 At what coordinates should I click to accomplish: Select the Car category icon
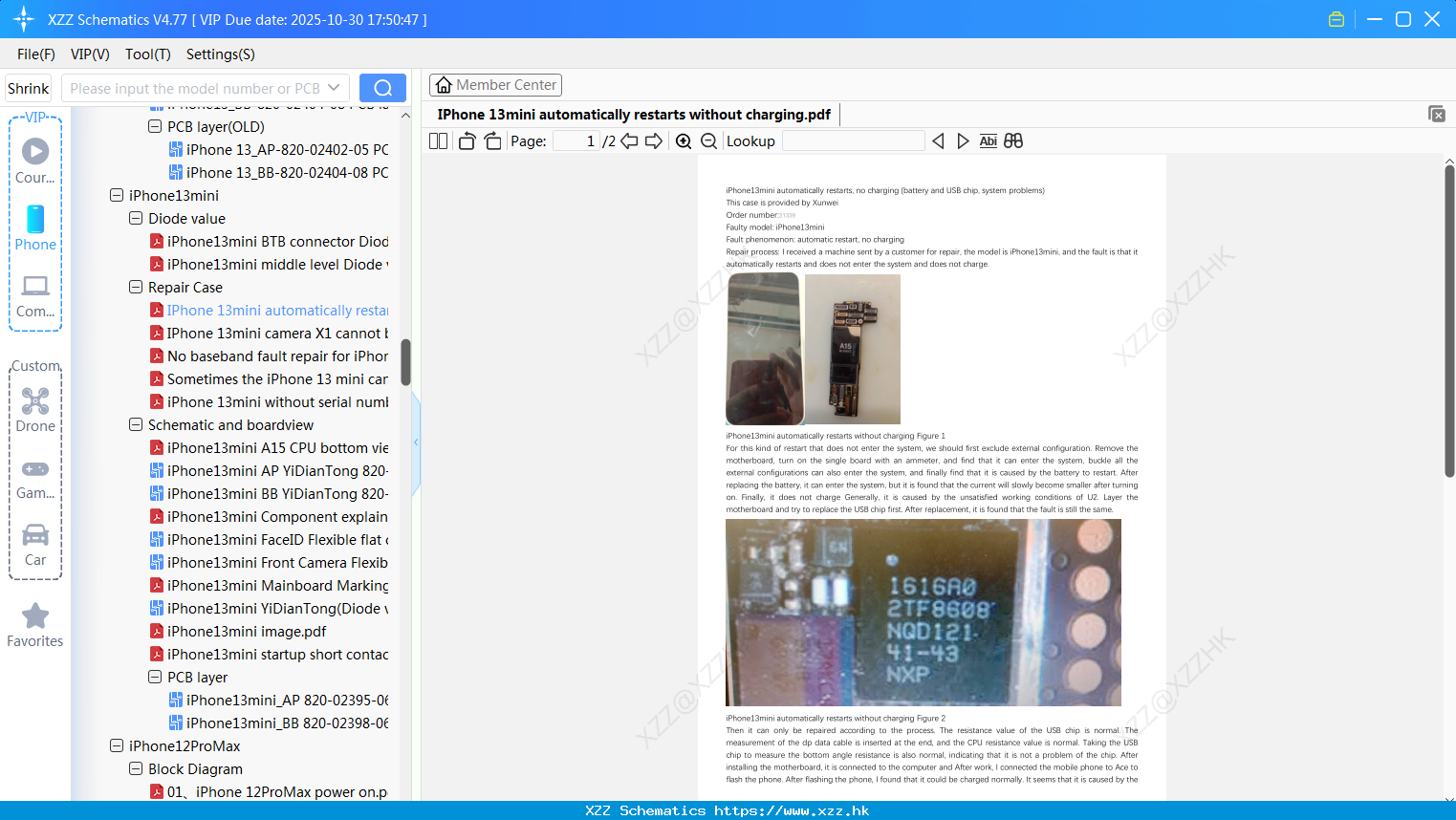point(35,545)
